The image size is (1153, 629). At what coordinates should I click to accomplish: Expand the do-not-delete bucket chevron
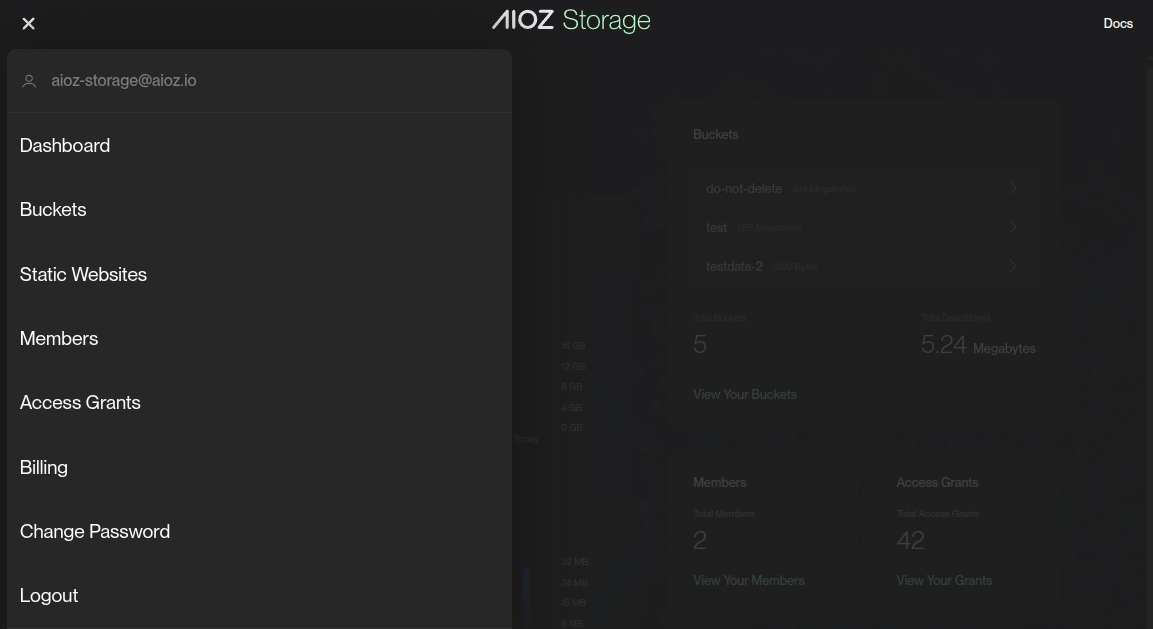click(x=1012, y=188)
